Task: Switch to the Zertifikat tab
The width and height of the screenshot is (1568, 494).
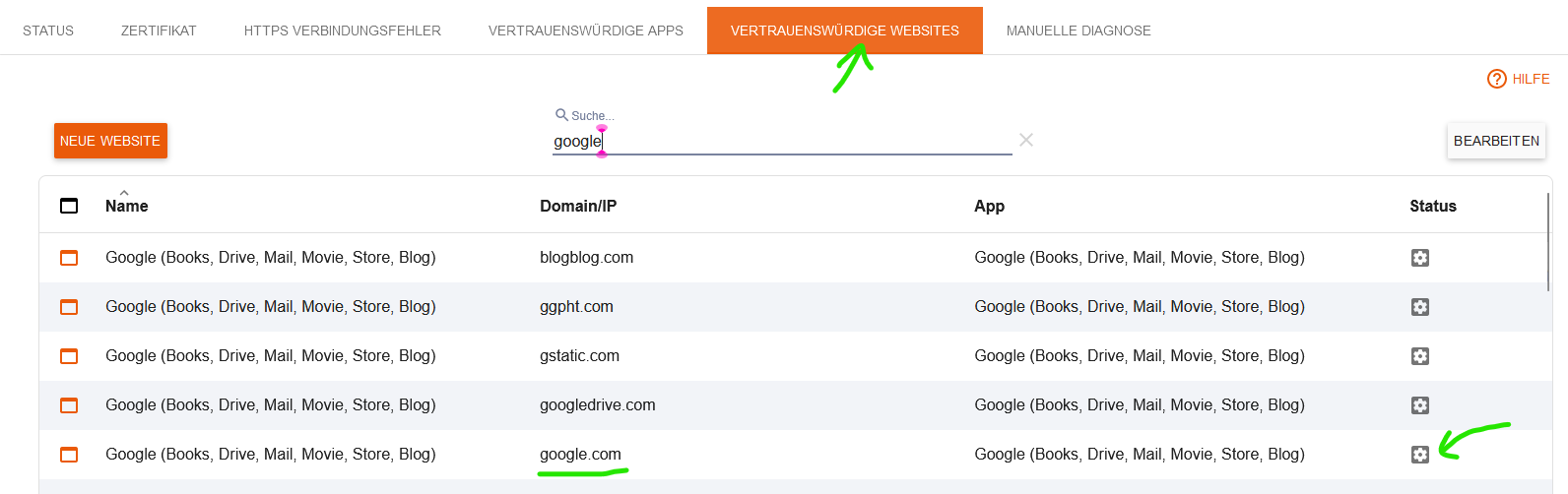Action: pyautogui.click(x=159, y=31)
